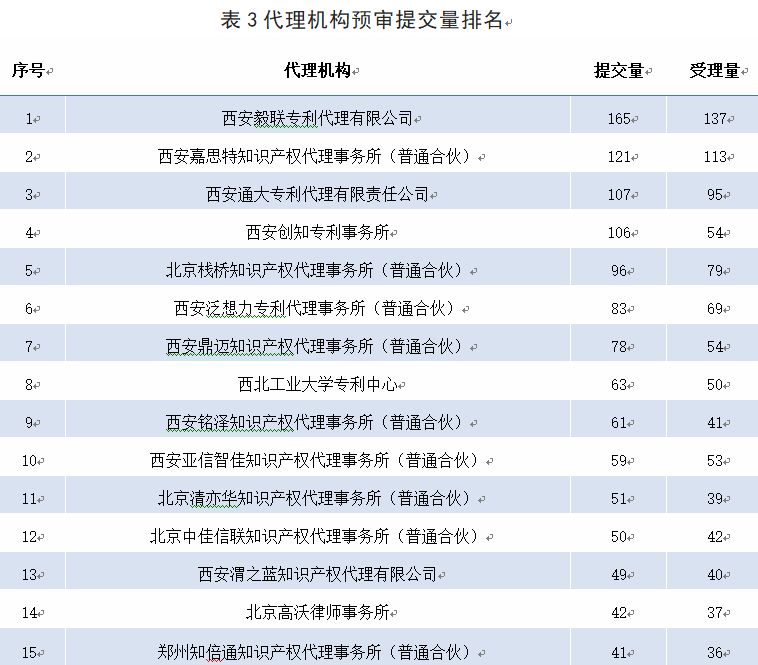This screenshot has height=665, width=758.
Task: Click serial number 10 cell
Action: 29,460
